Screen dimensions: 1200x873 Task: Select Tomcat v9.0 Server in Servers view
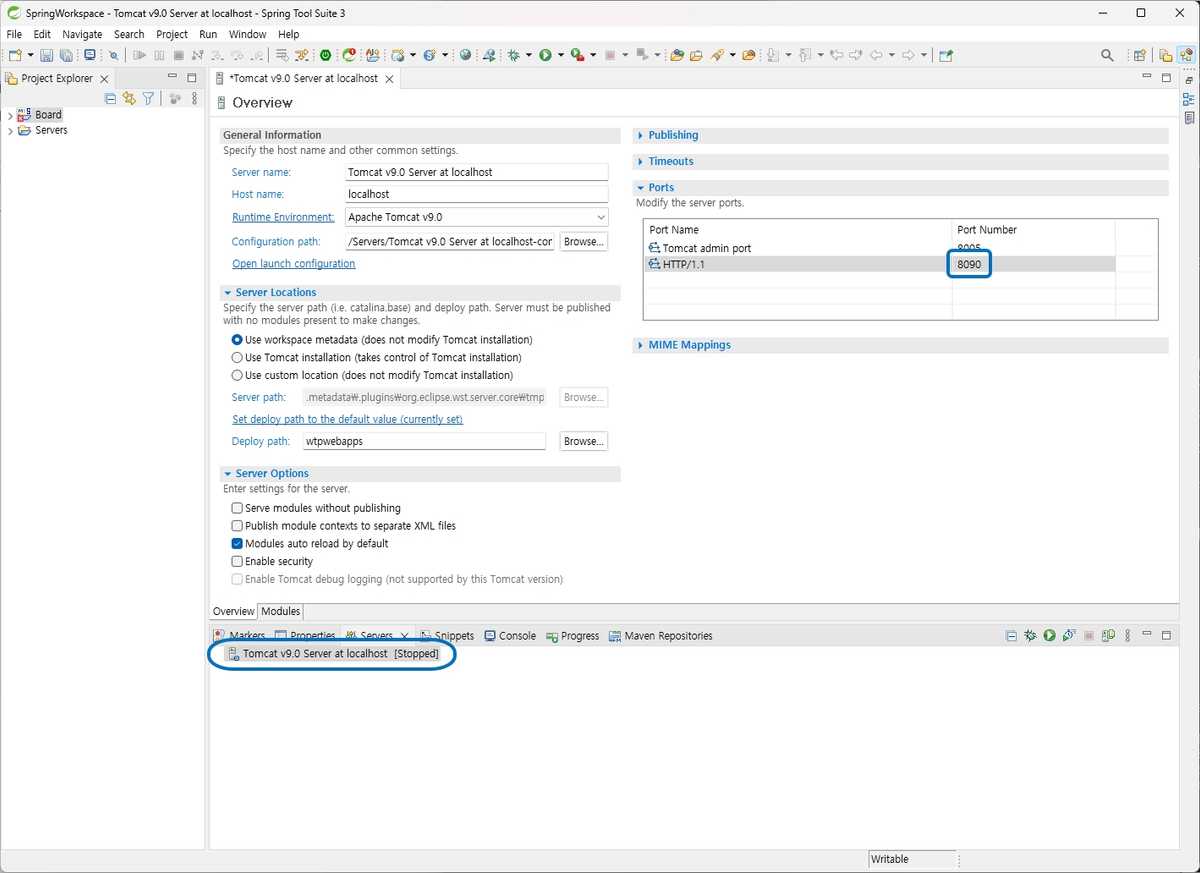pyautogui.click(x=333, y=654)
